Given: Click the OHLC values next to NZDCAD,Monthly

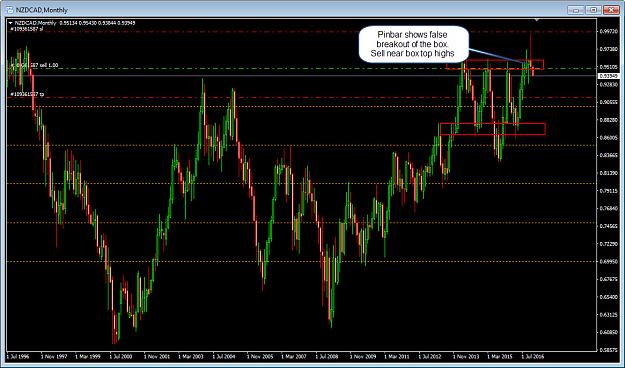Looking at the screenshot, I should click(97, 23).
